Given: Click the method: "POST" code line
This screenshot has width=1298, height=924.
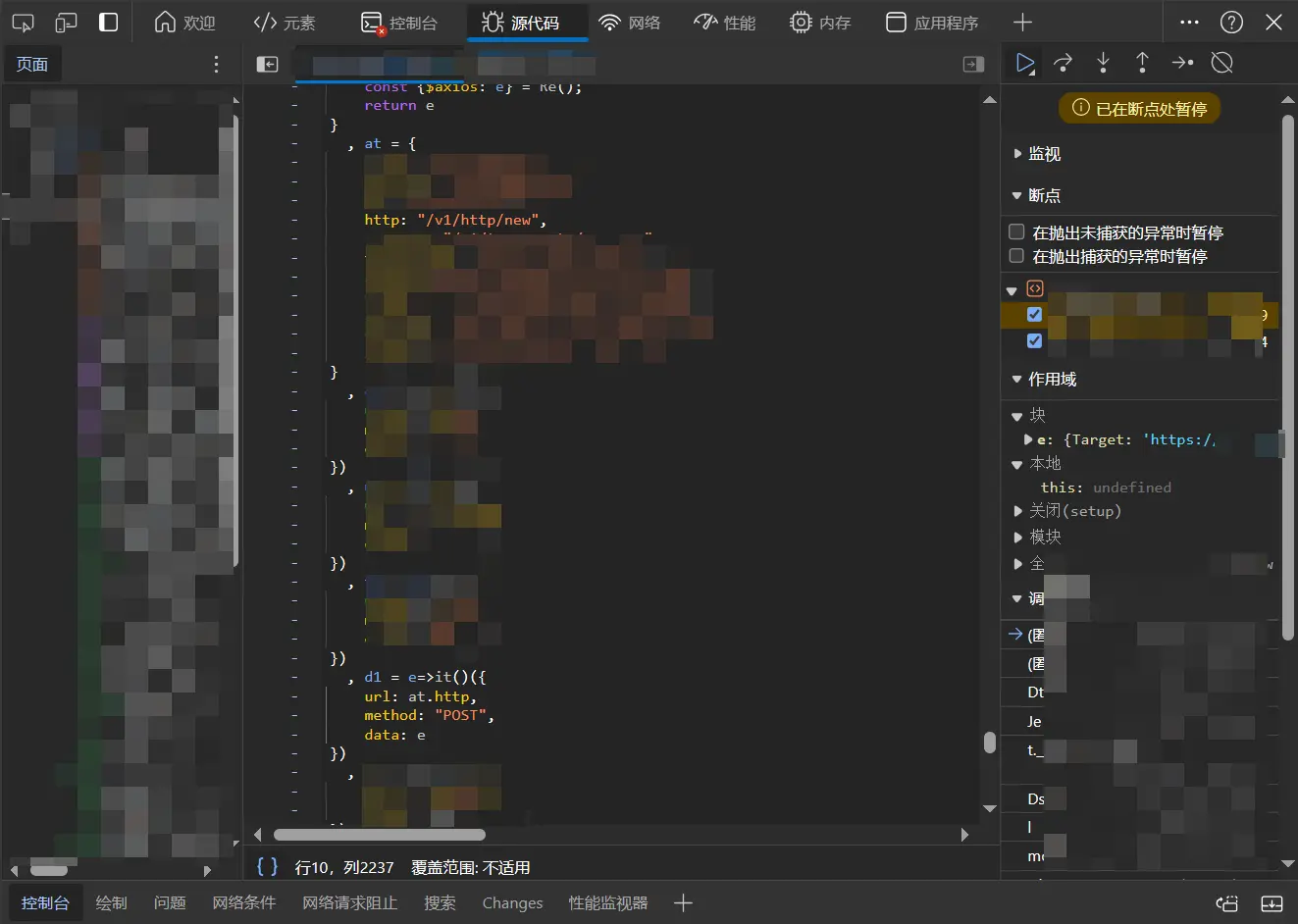Looking at the screenshot, I should coord(429,715).
